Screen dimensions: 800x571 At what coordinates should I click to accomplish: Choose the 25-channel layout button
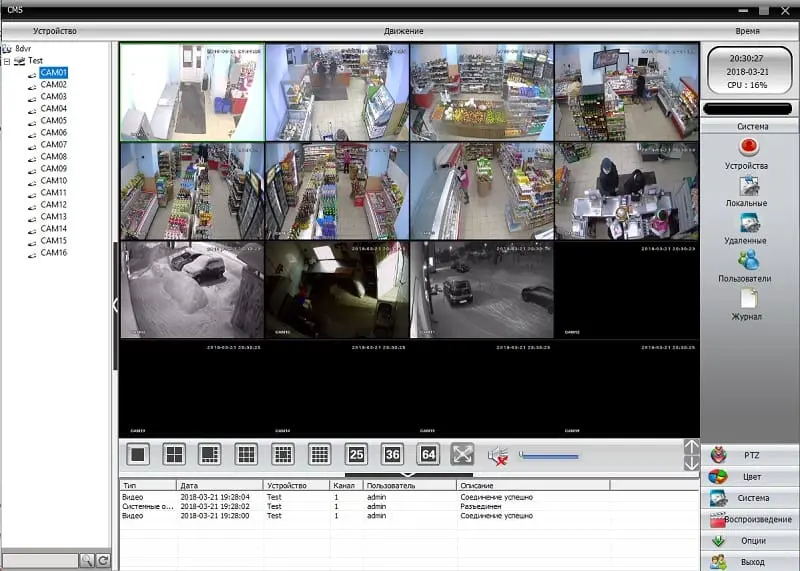pos(356,454)
